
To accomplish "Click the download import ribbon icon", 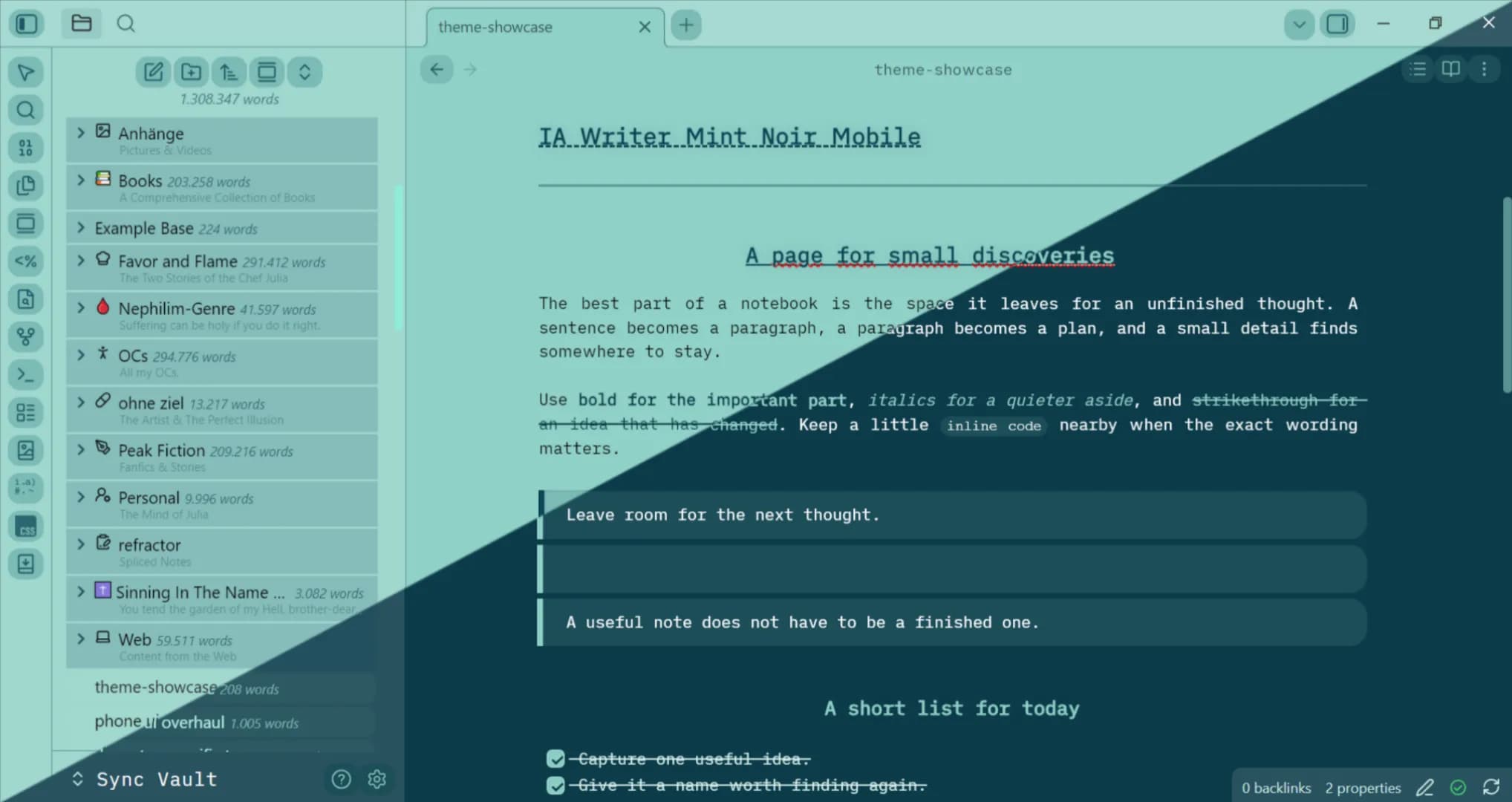I will [26, 564].
